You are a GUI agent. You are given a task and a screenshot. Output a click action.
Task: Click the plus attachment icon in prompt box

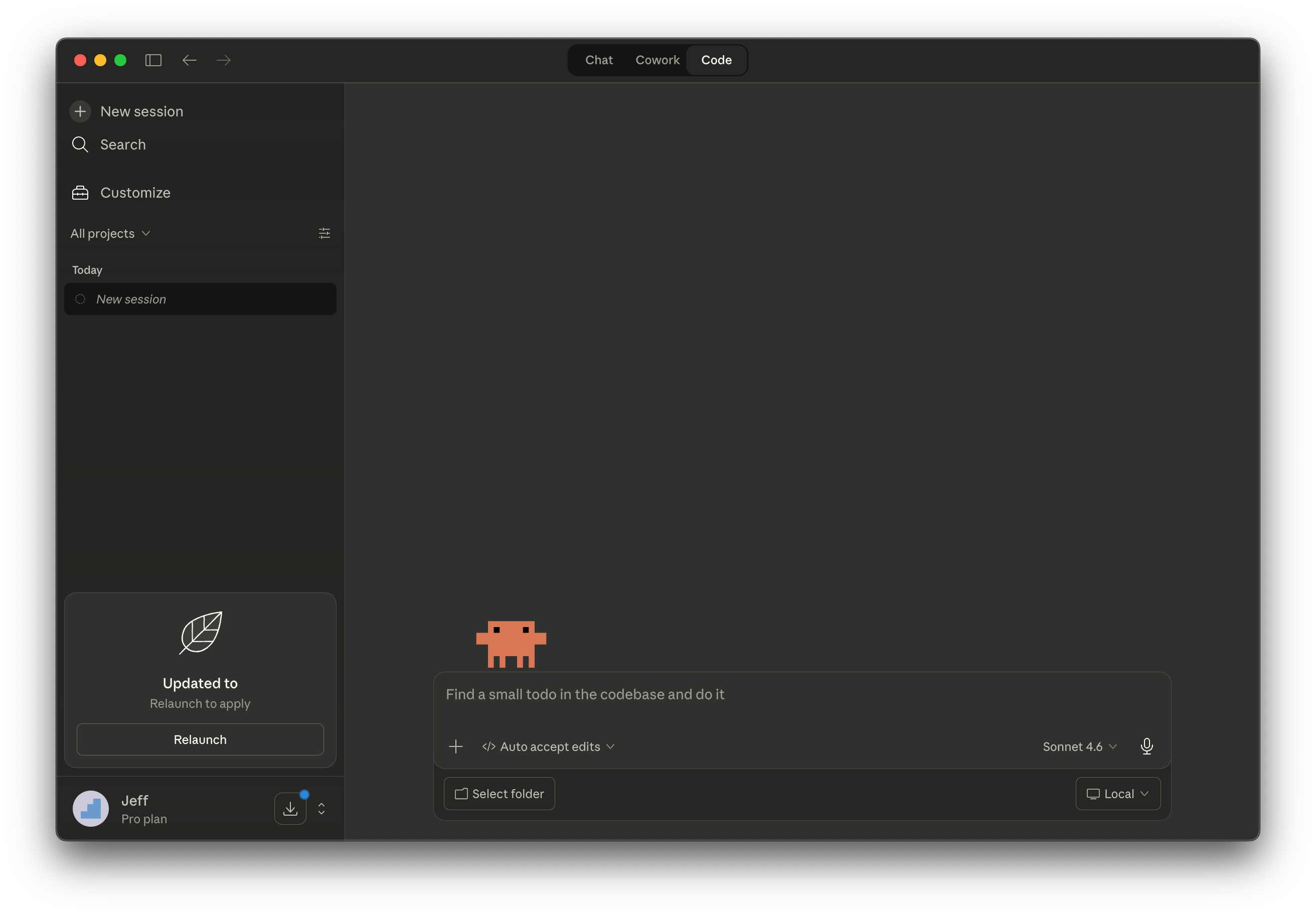456,746
